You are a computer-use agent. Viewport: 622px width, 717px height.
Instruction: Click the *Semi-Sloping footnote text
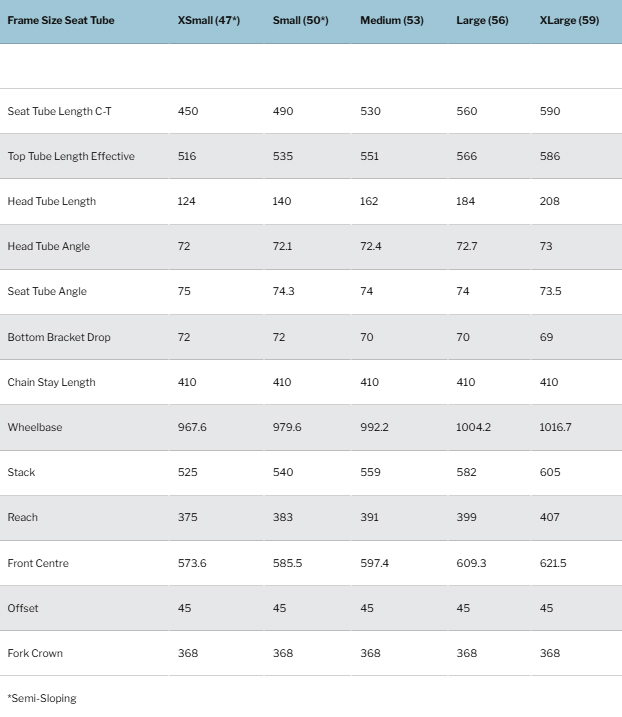(42, 698)
